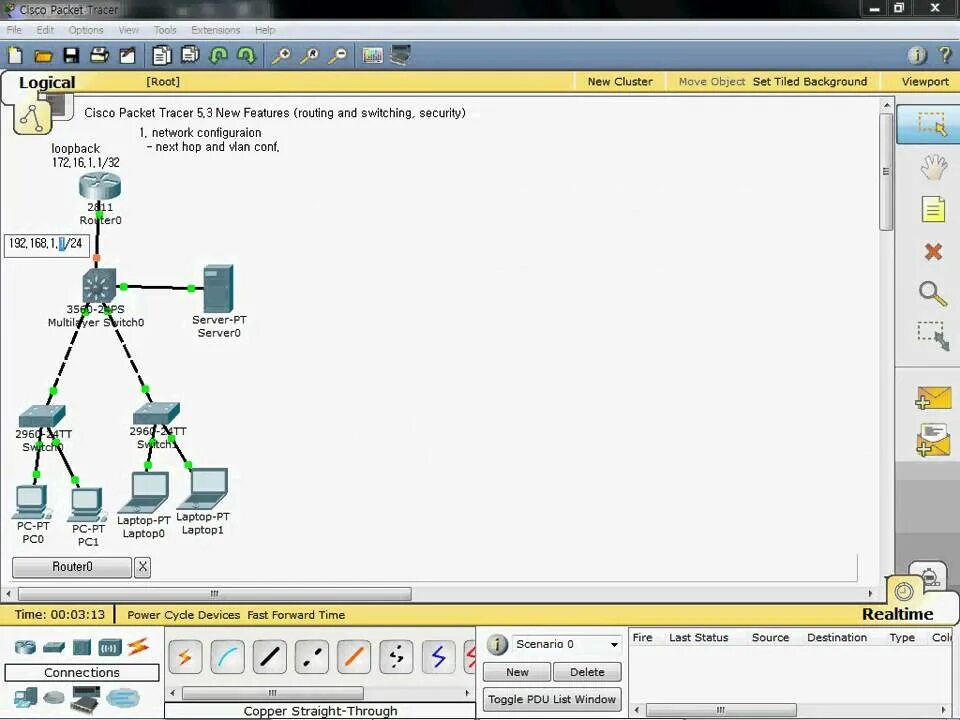Image resolution: width=960 pixels, height=720 pixels.
Task: Select the End Devices category icon
Action: pos(25,698)
